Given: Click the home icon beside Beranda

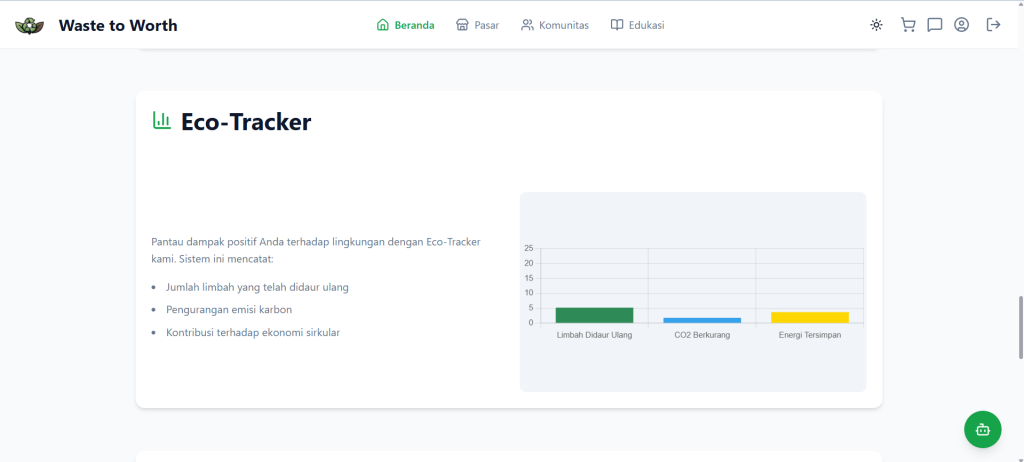Looking at the screenshot, I should click(x=382, y=25).
